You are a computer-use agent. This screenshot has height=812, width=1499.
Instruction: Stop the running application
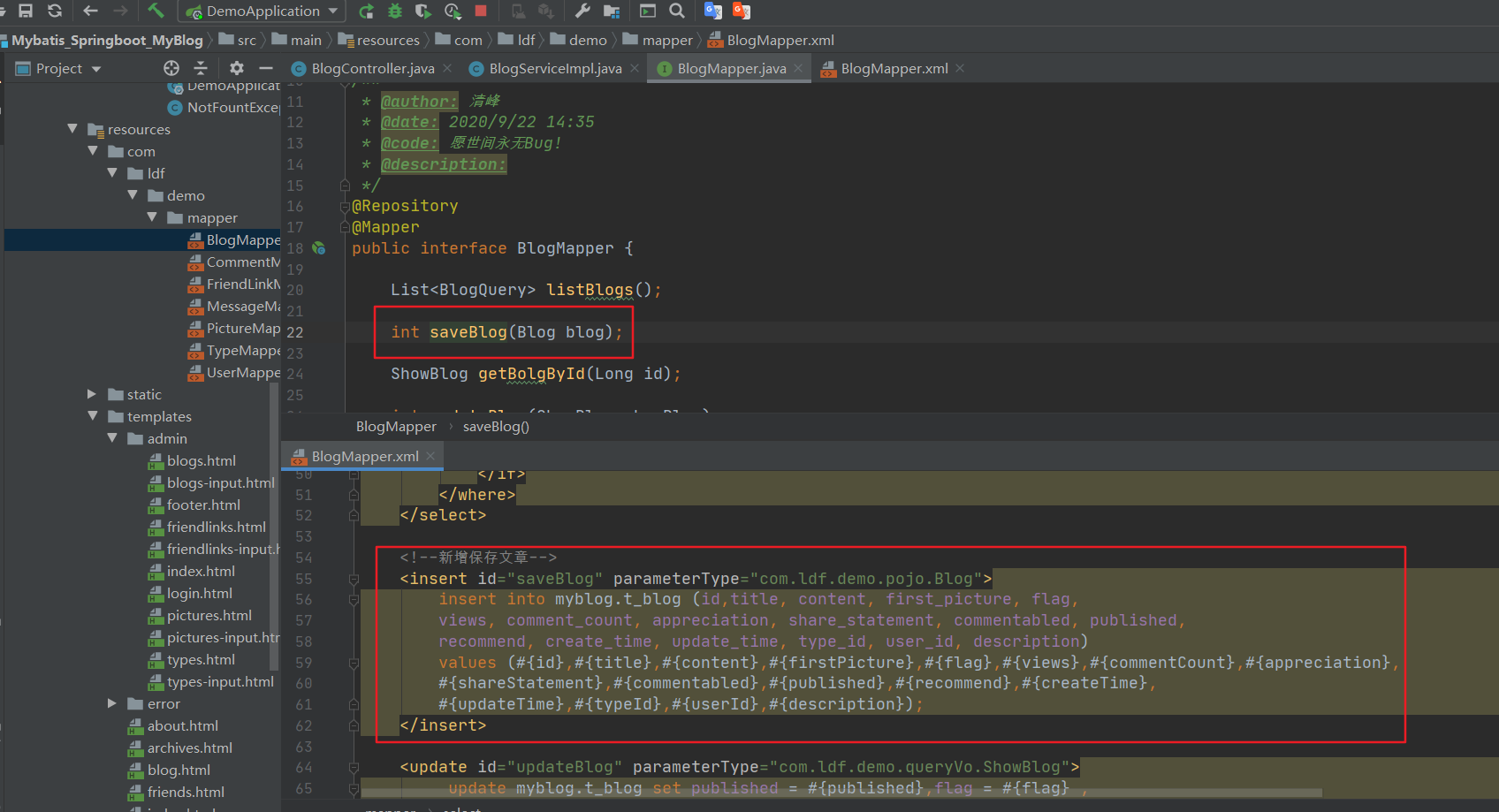[481, 11]
